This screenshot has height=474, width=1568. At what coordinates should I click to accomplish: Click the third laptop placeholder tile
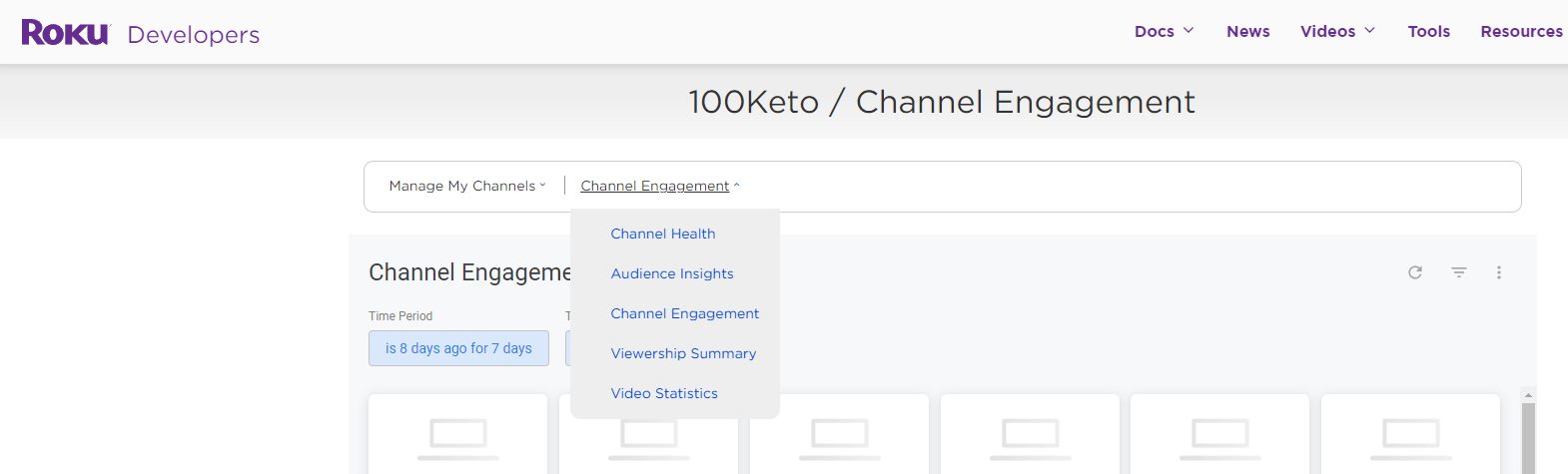(839, 434)
